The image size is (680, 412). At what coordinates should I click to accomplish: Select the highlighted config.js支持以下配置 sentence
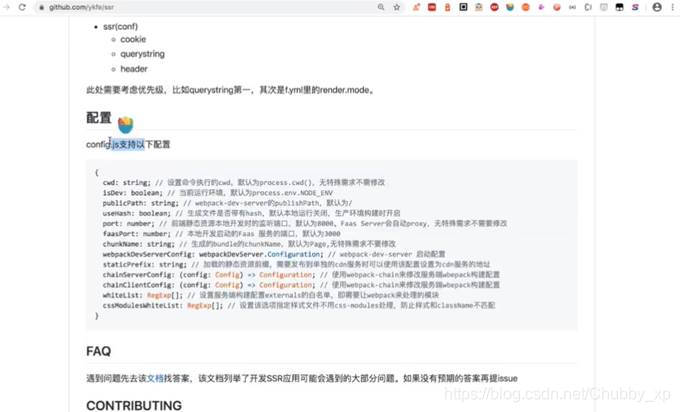pos(128,144)
